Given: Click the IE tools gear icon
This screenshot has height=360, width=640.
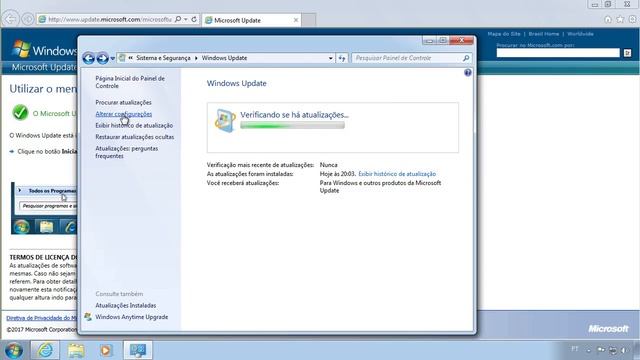Looking at the screenshot, I should 632,19.
